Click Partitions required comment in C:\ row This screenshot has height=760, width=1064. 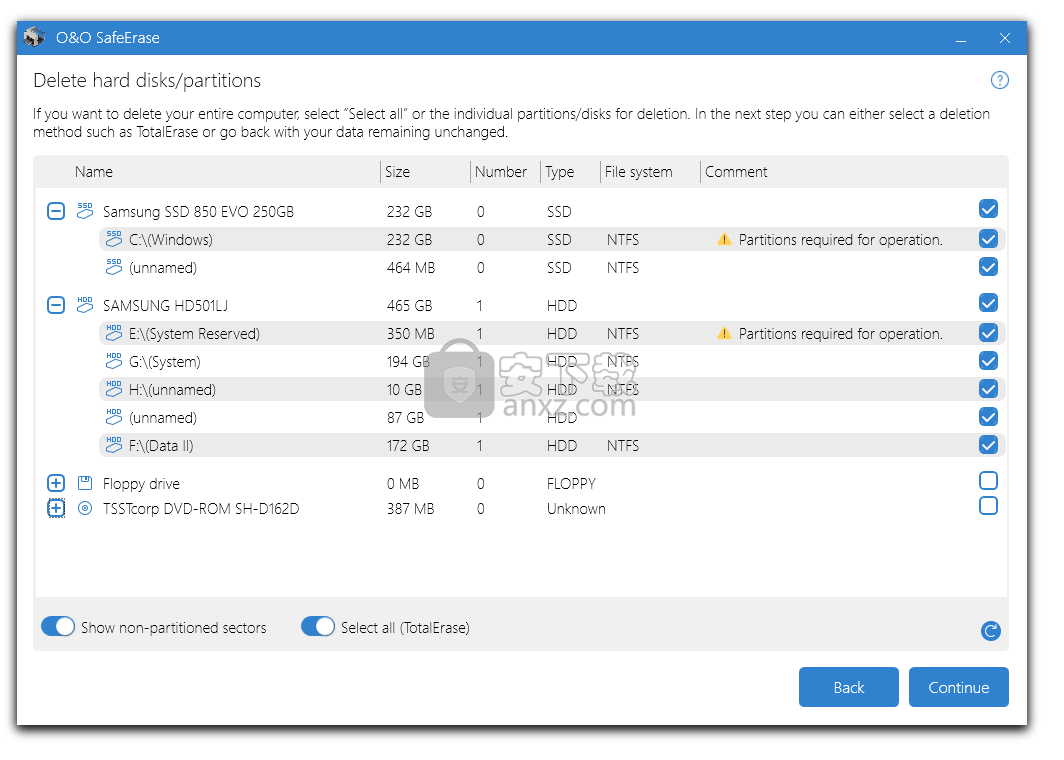click(x=841, y=240)
